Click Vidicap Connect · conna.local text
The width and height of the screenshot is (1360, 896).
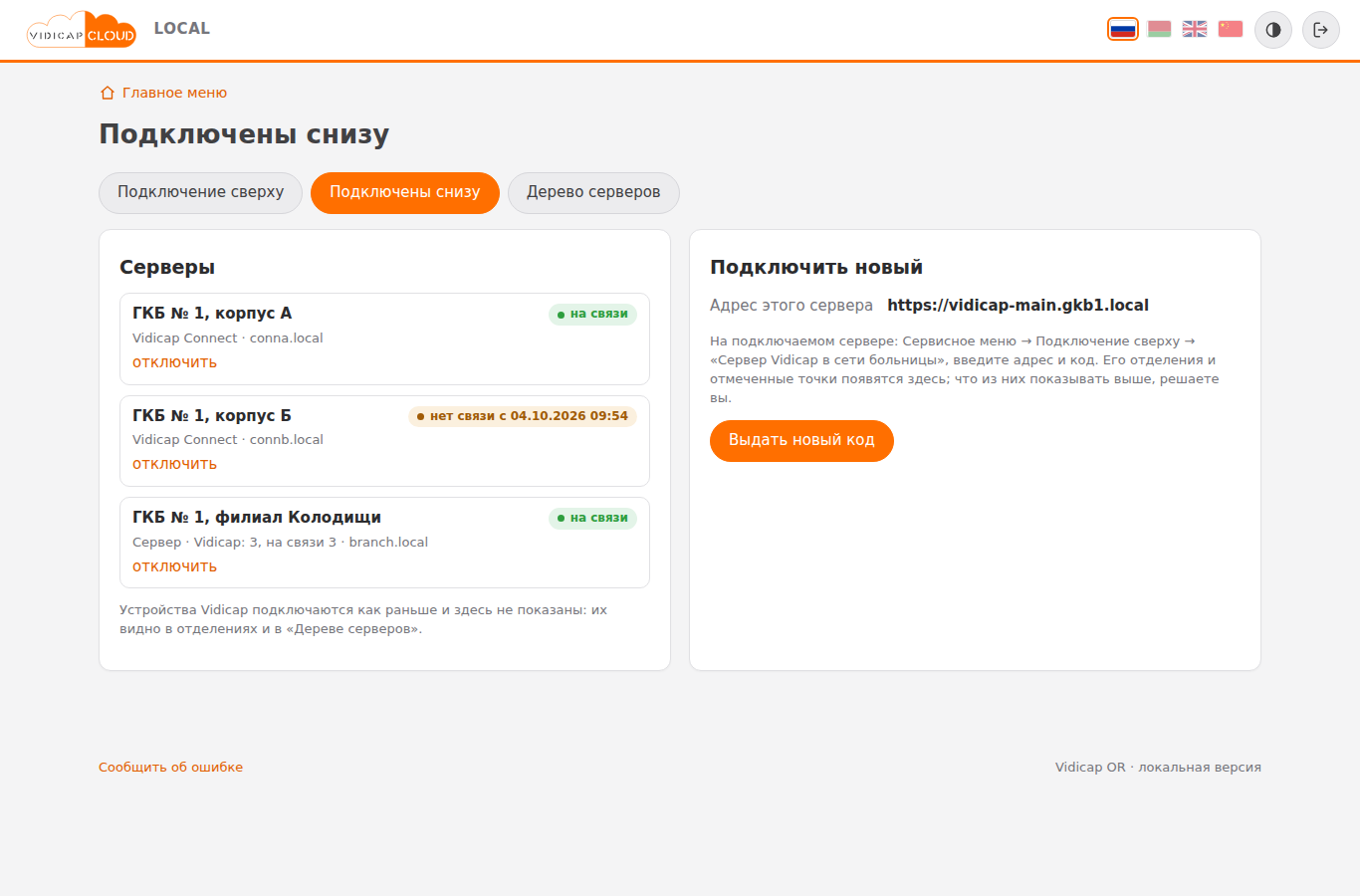click(228, 338)
